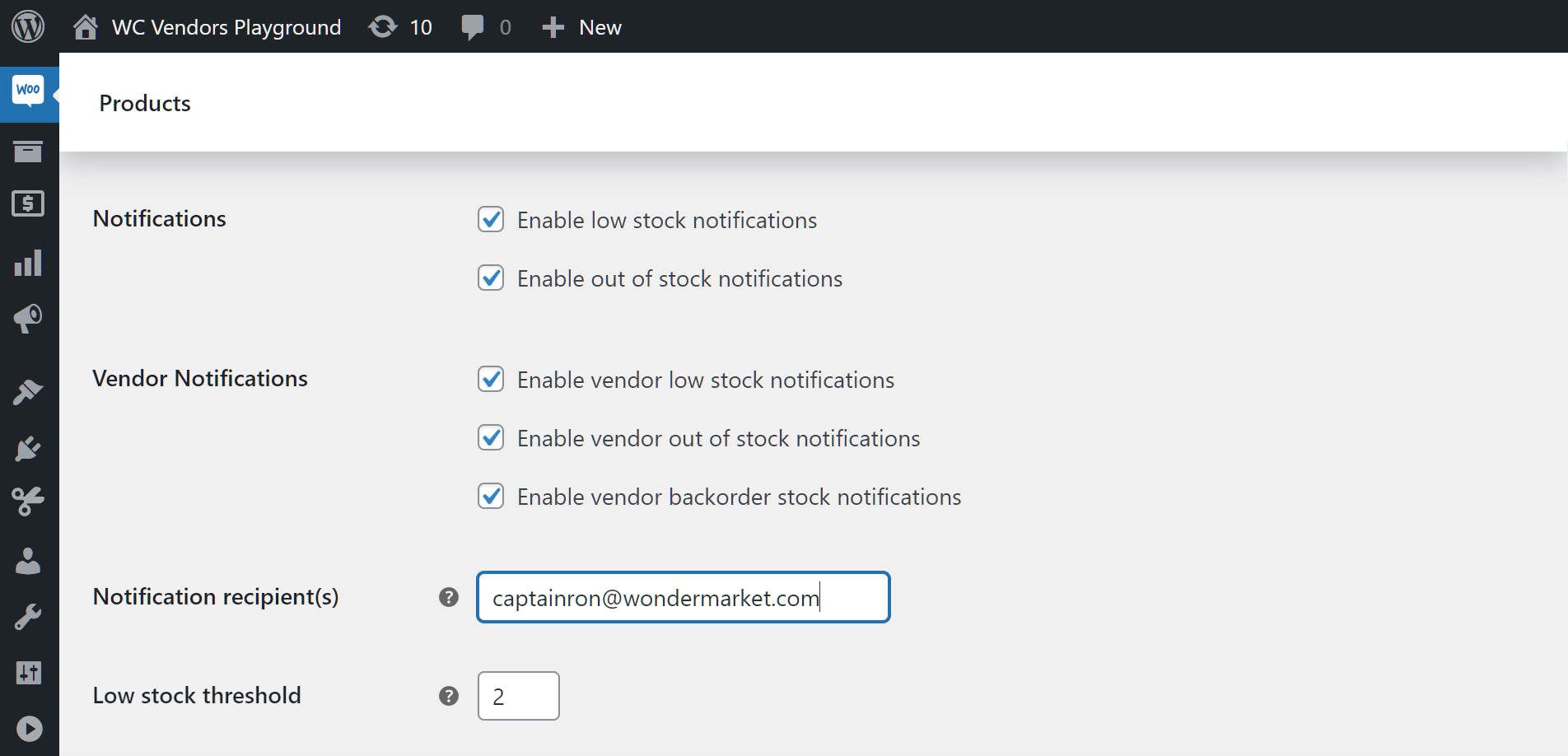The height and width of the screenshot is (756, 1568).
Task: Uncheck Enable low stock notifications
Action: point(491,219)
